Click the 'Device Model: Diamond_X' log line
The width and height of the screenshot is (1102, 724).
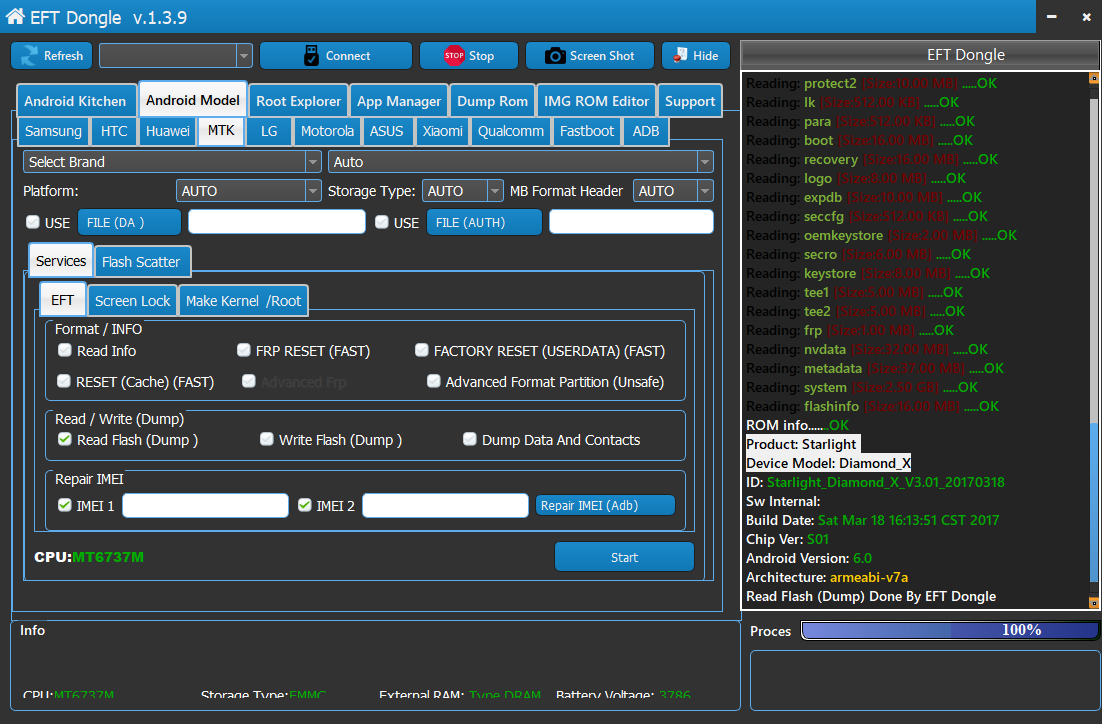828,463
